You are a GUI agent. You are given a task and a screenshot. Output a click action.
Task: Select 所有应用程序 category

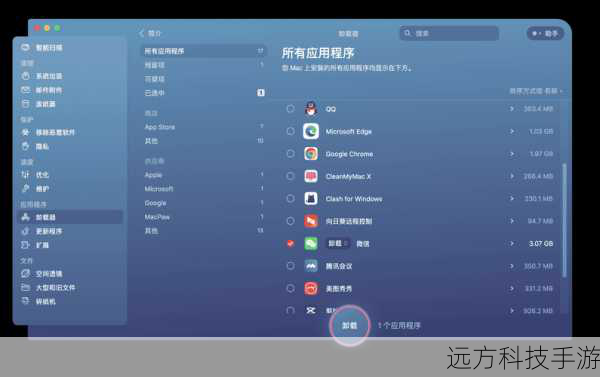point(204,51)
